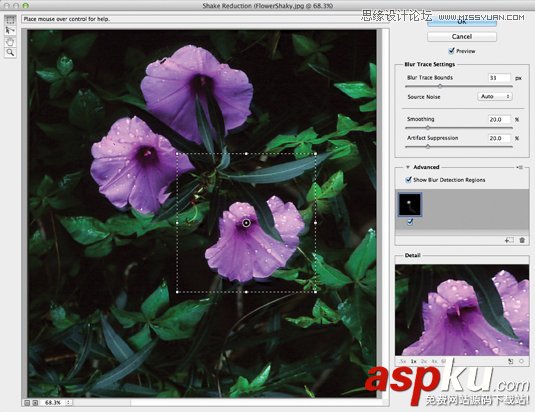
Task: Add a suggested blur trace icon
Action: click(509, 240)
